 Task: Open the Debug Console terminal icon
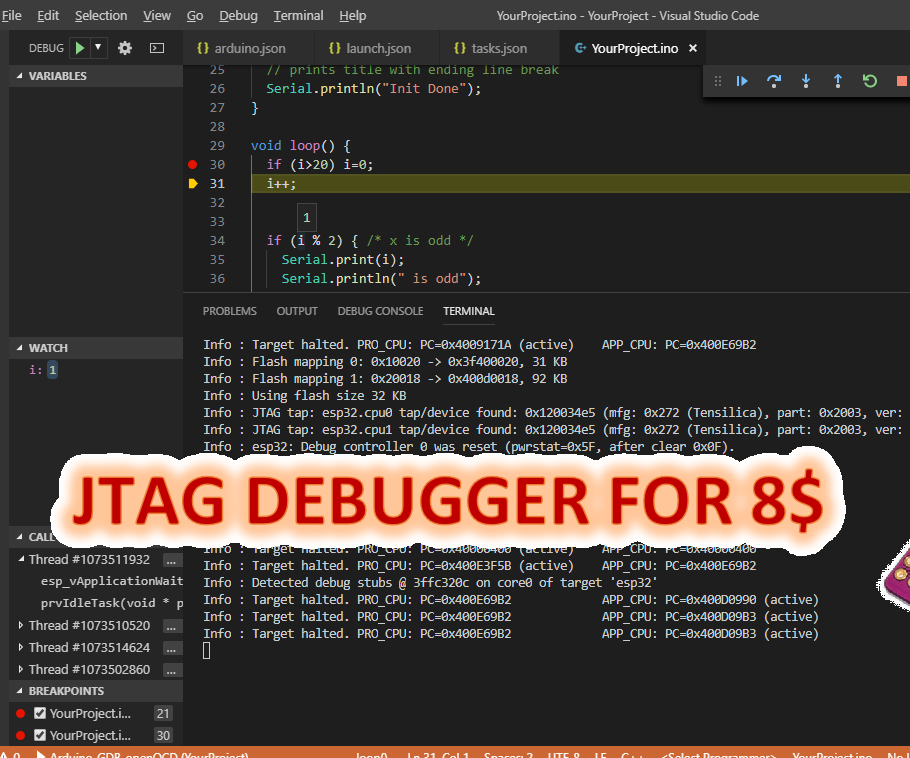click(x=156, y=47)
